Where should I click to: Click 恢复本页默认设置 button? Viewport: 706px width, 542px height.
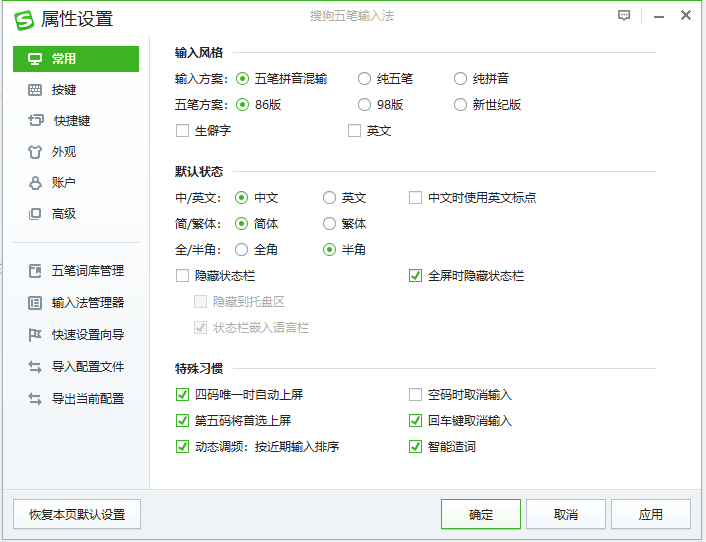click(x=77, y=514)
